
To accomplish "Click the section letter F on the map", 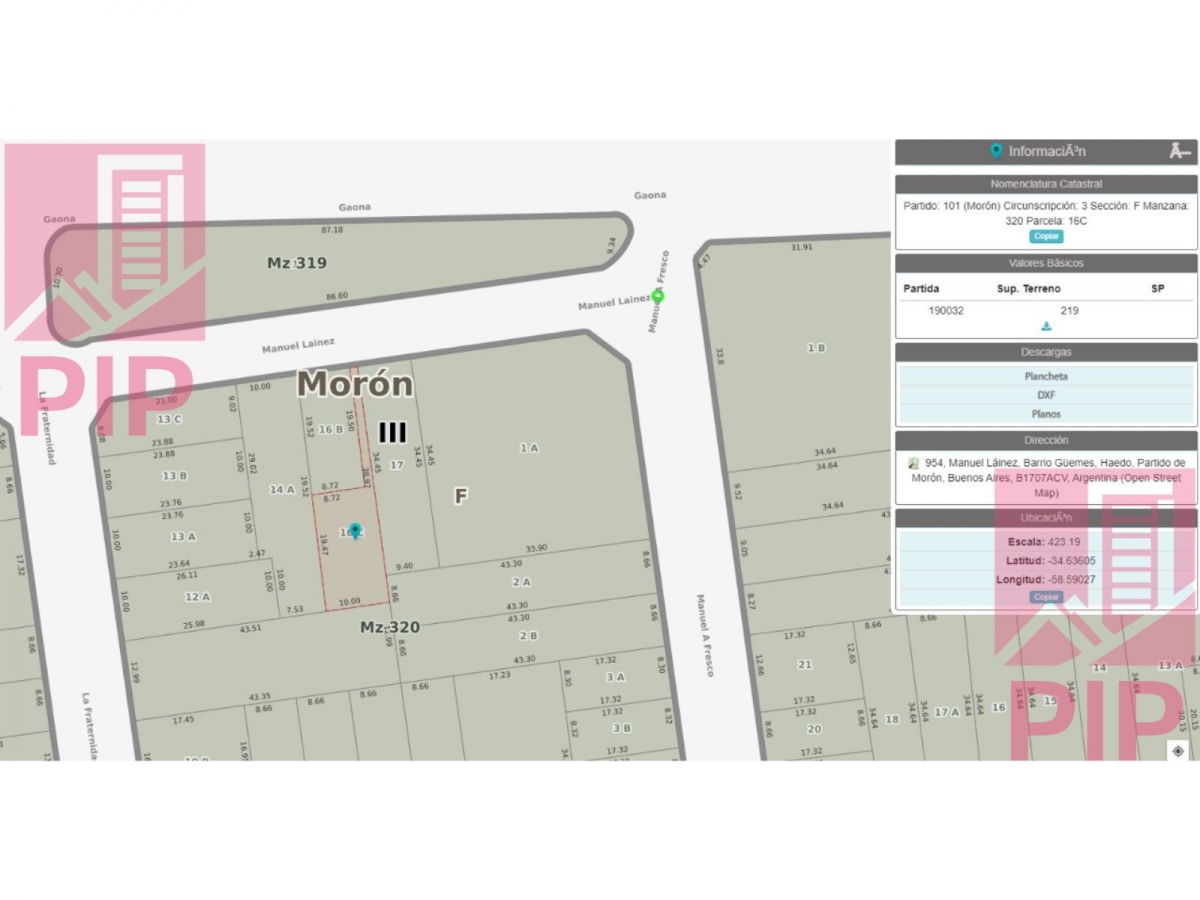I will coord(461,496).
